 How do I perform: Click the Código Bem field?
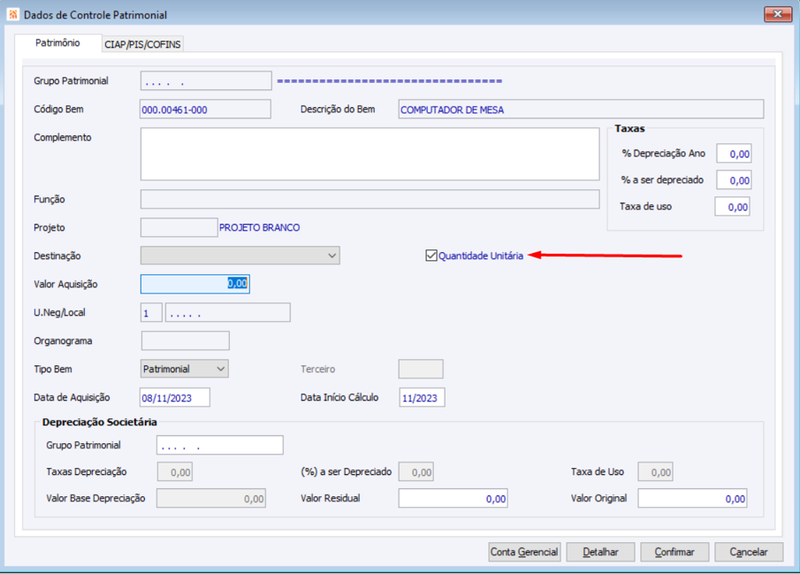coord(205,109)
